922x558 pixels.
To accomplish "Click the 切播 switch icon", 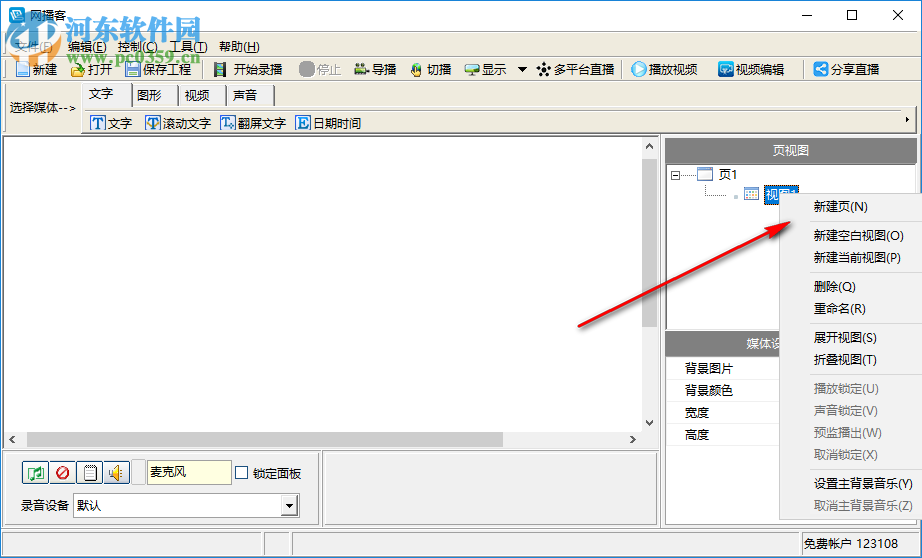I will coord(416,70).
